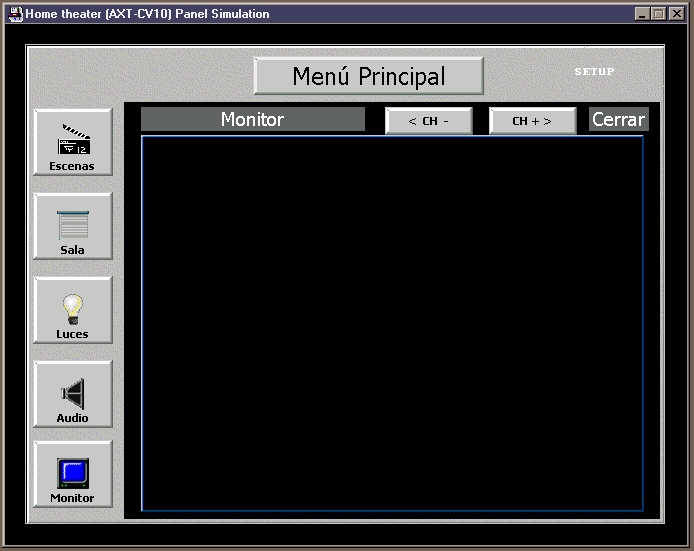The image size is (694, 551).
Task: Open Escenas via the clapperboard icon
Action: pos(73,139)
